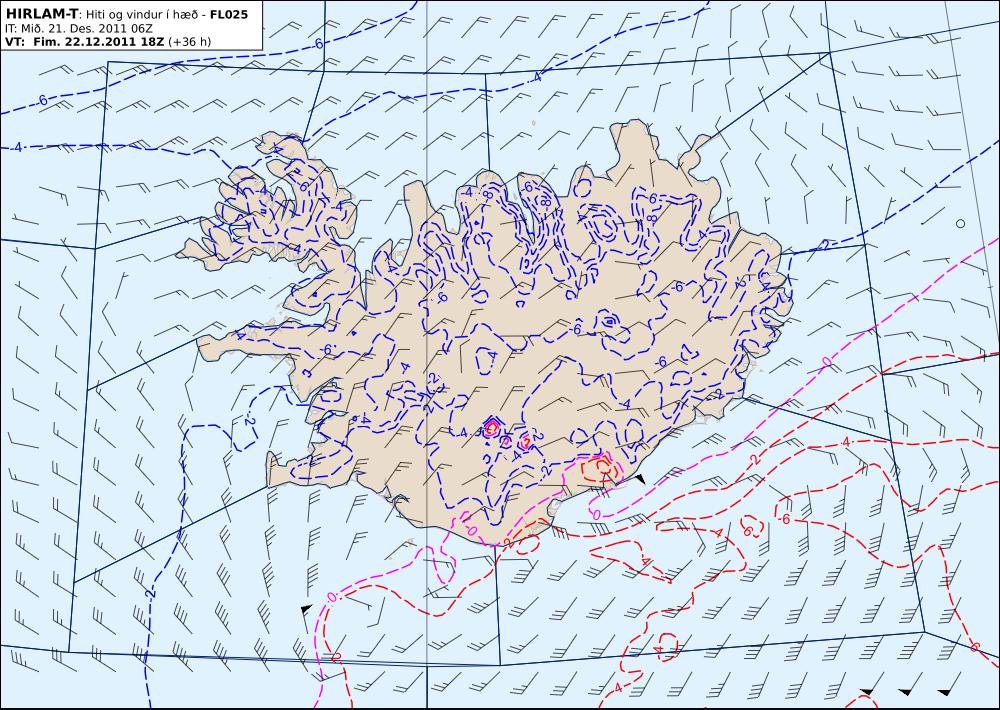Click the 'VT: Fim. 22.12.2011 18Z' valid time
This screenshot has width=1000, height=710.
[x=85, y=42]
